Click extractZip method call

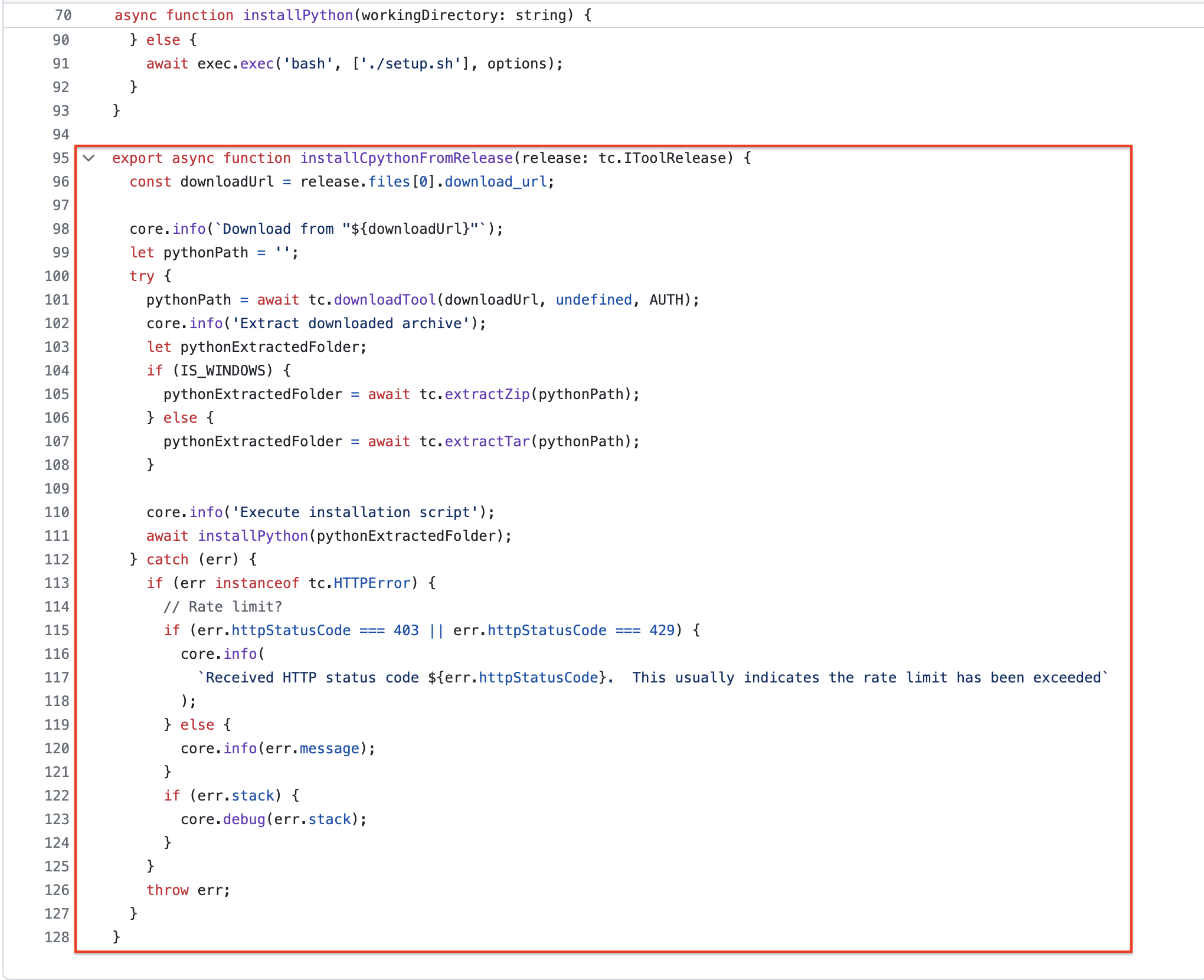487,394
